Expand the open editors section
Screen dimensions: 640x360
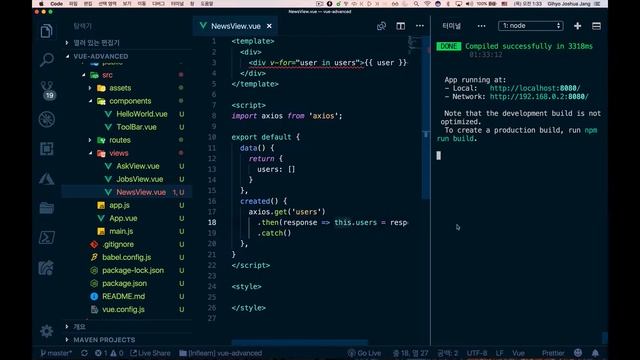[96, 42]
